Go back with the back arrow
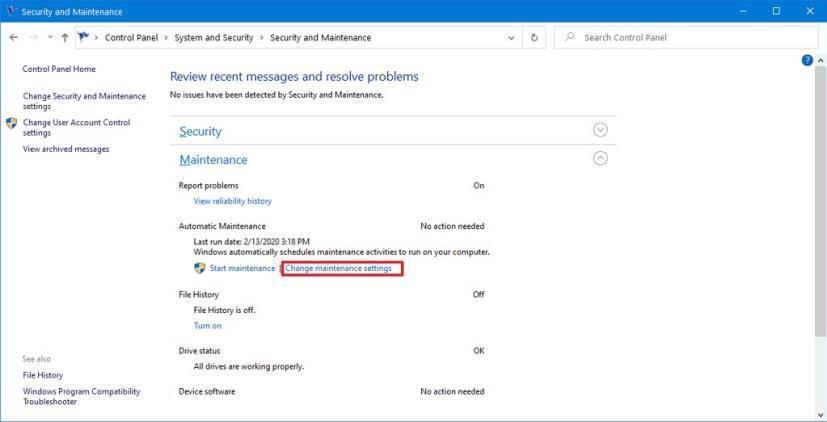Screen dimensions: 827x422 pyautogui.click(x=14, y=37)
